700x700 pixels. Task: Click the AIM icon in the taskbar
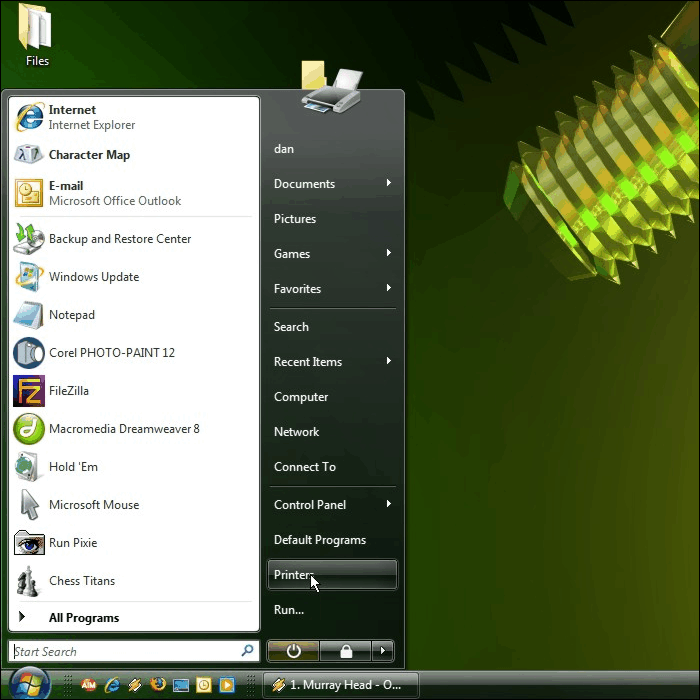88,685
